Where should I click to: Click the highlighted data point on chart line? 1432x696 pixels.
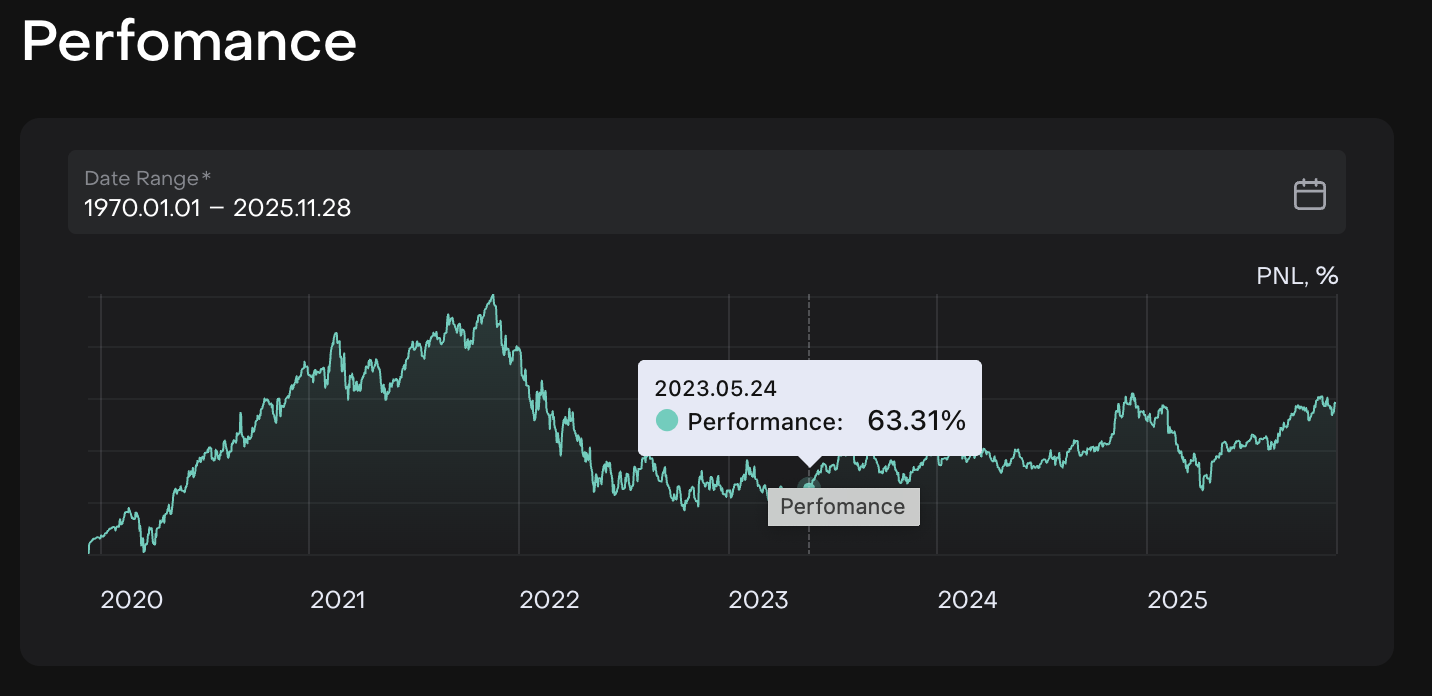click(809, 486)
